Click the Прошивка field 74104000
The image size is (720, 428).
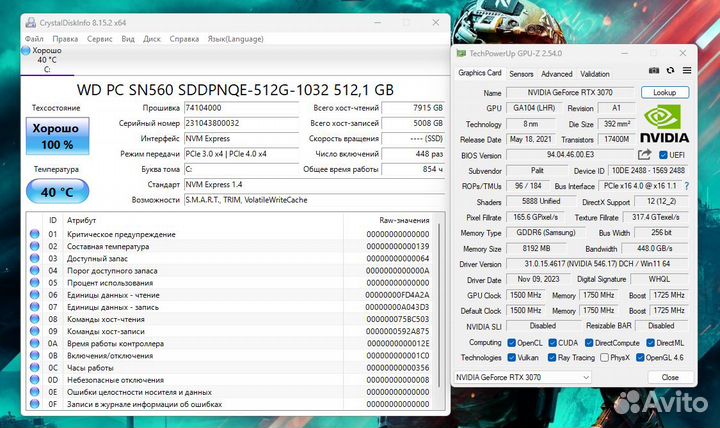coord(242,108)
